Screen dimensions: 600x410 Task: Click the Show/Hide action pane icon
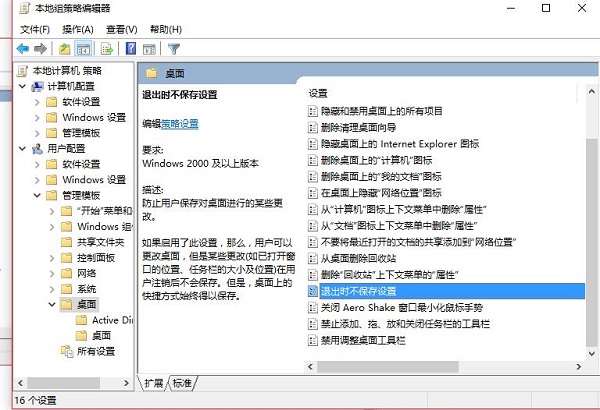coord(148,48)
